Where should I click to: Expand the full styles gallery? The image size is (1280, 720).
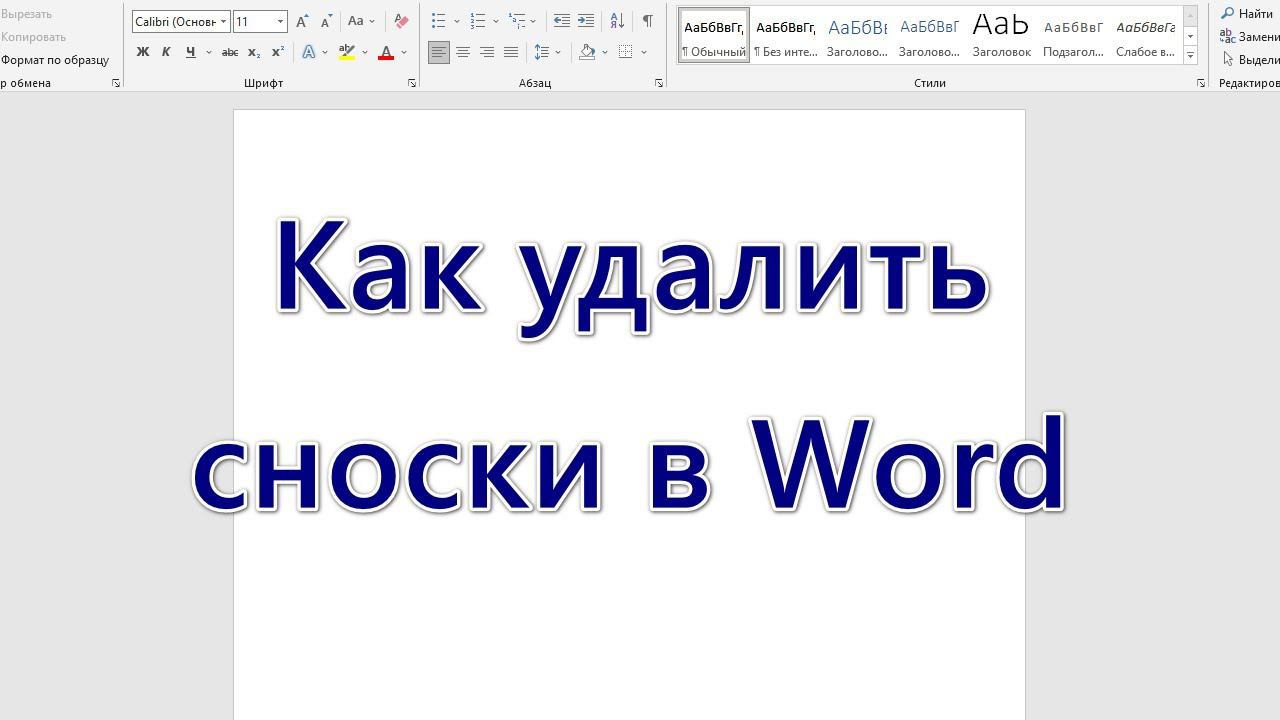(1190, 55)
